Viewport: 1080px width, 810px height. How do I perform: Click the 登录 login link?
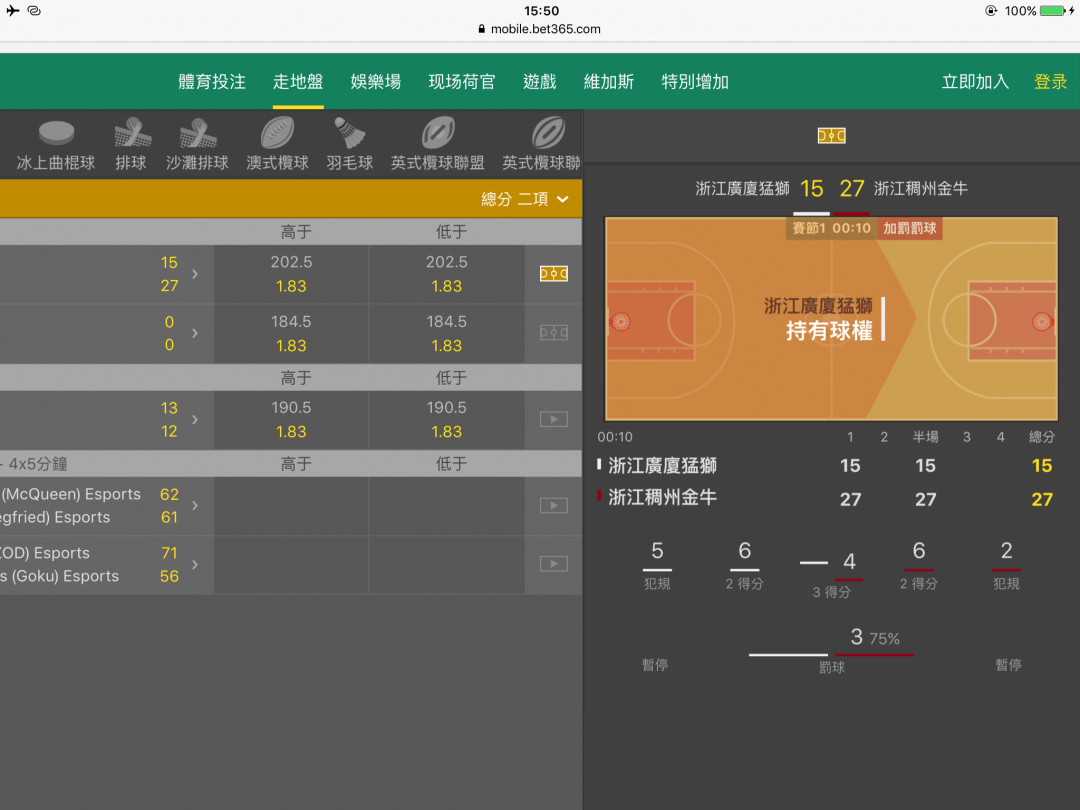(1051, 82)
